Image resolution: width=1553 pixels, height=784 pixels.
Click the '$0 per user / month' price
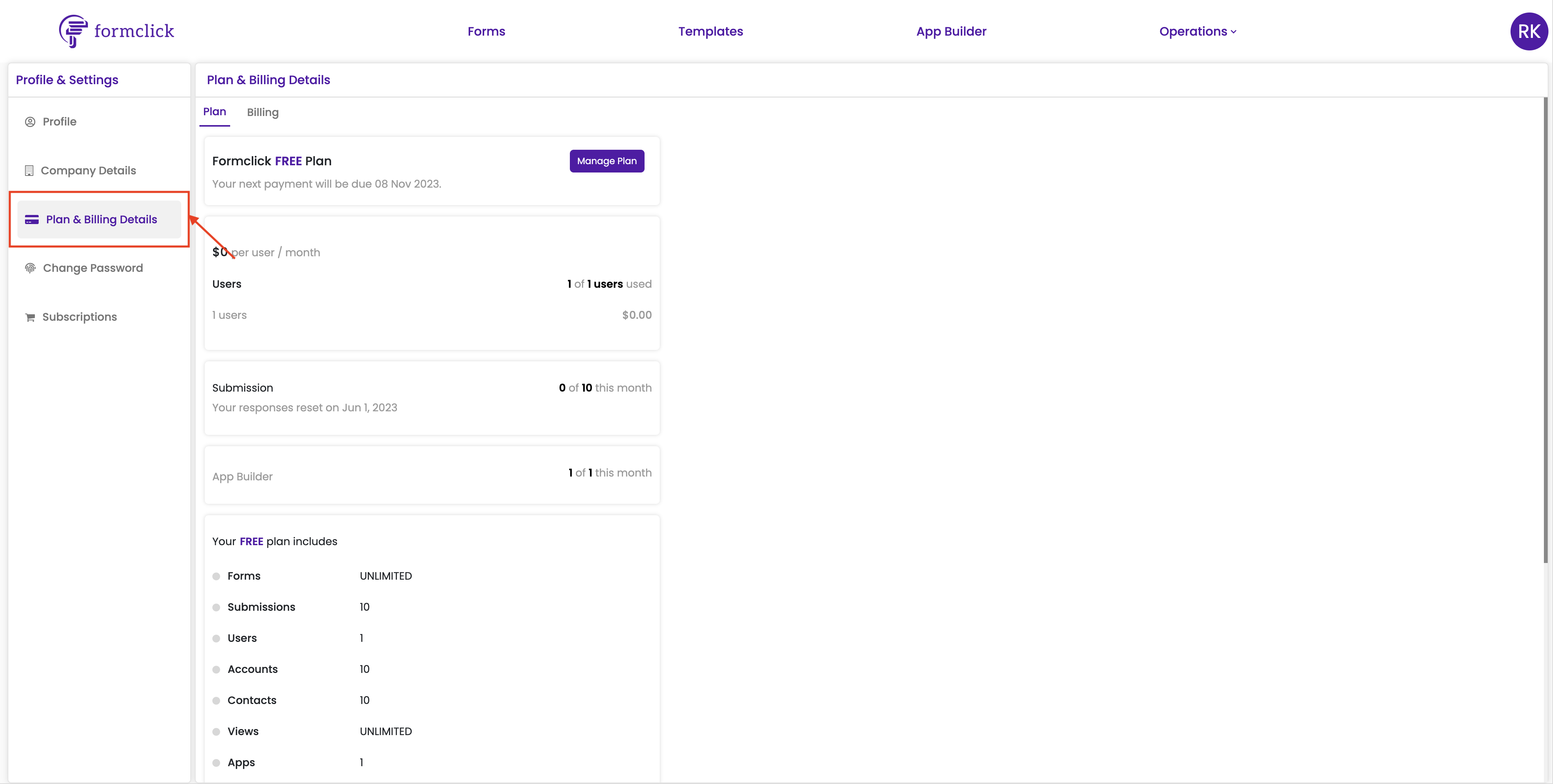(266, 252)
